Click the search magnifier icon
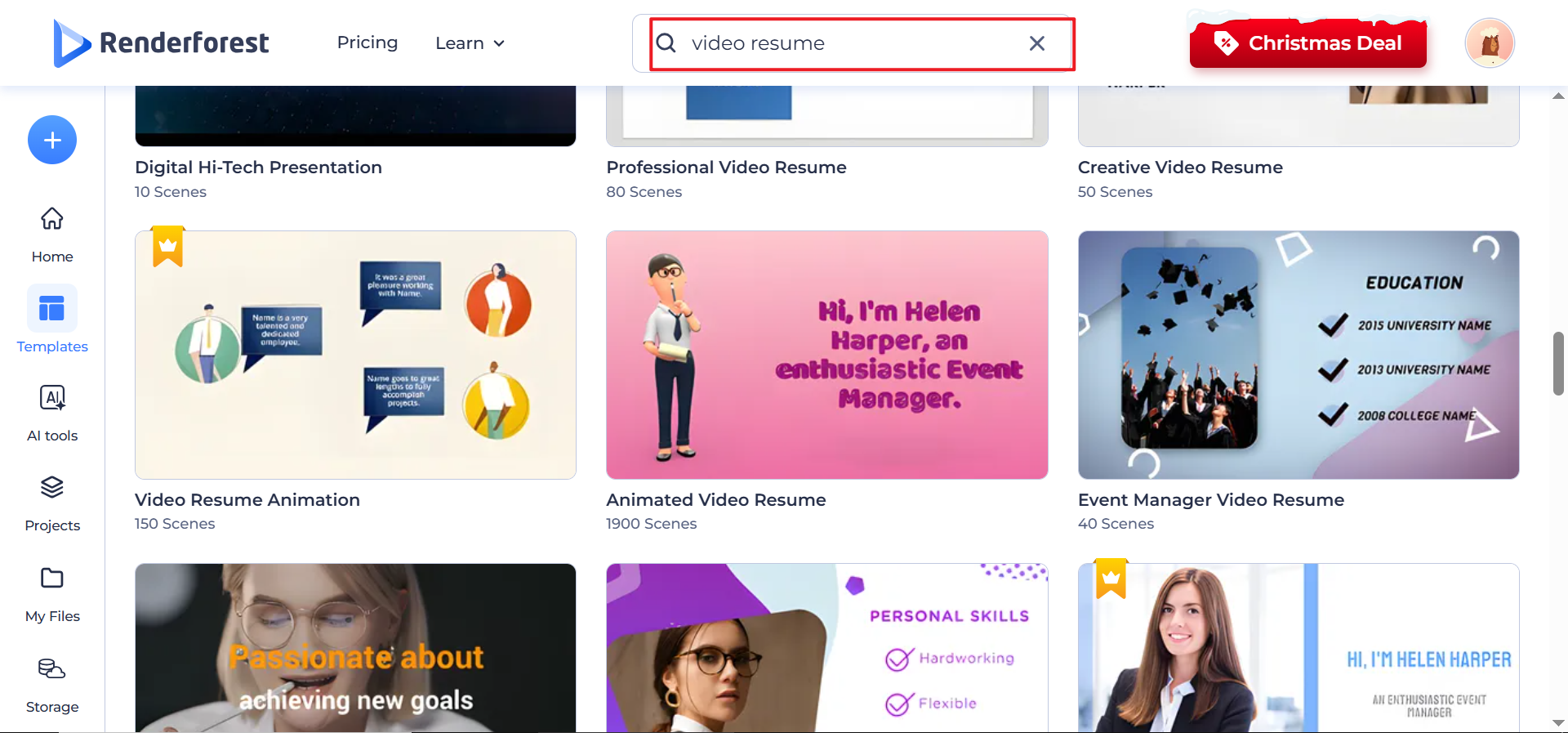 point(666,43)
